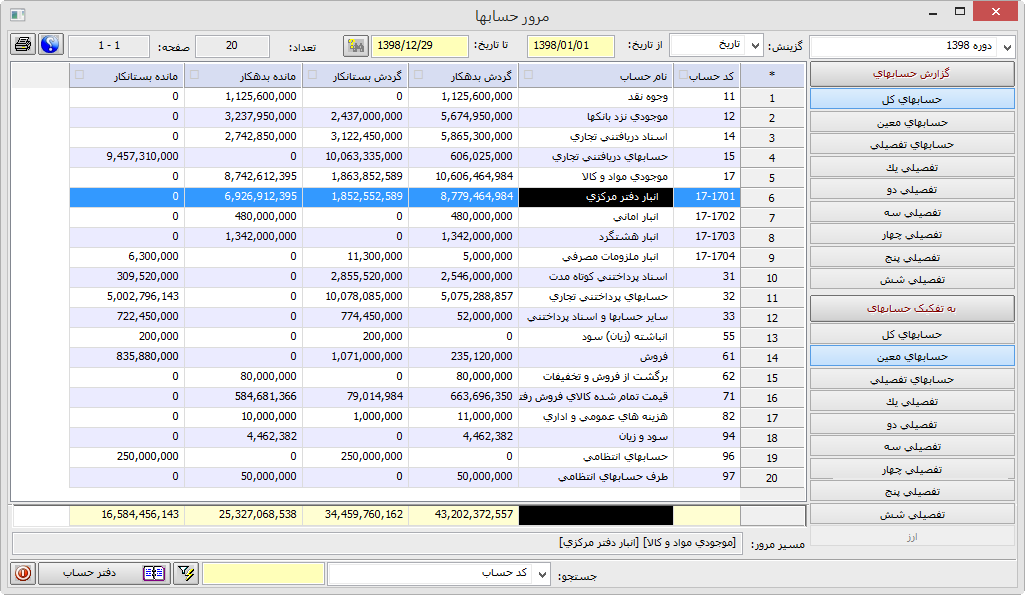The height and width of the screenshot is (595, 1025).
Task: Toggle the checkbox in مانده بستانکار column header
Action: pyautogui.click(x=79, y=75)
